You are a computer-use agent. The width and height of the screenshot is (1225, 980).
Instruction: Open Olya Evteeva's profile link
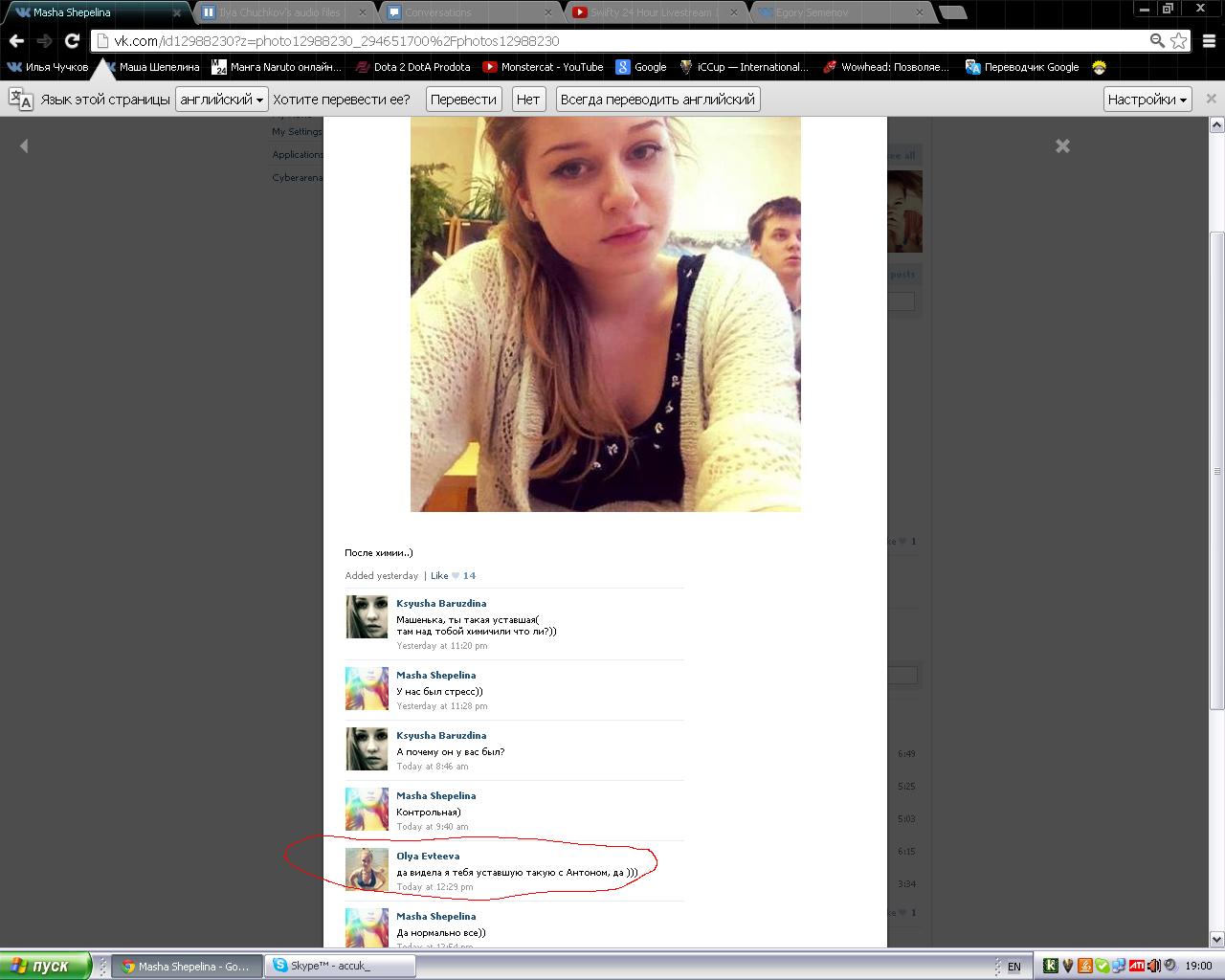tap(428, 857)
